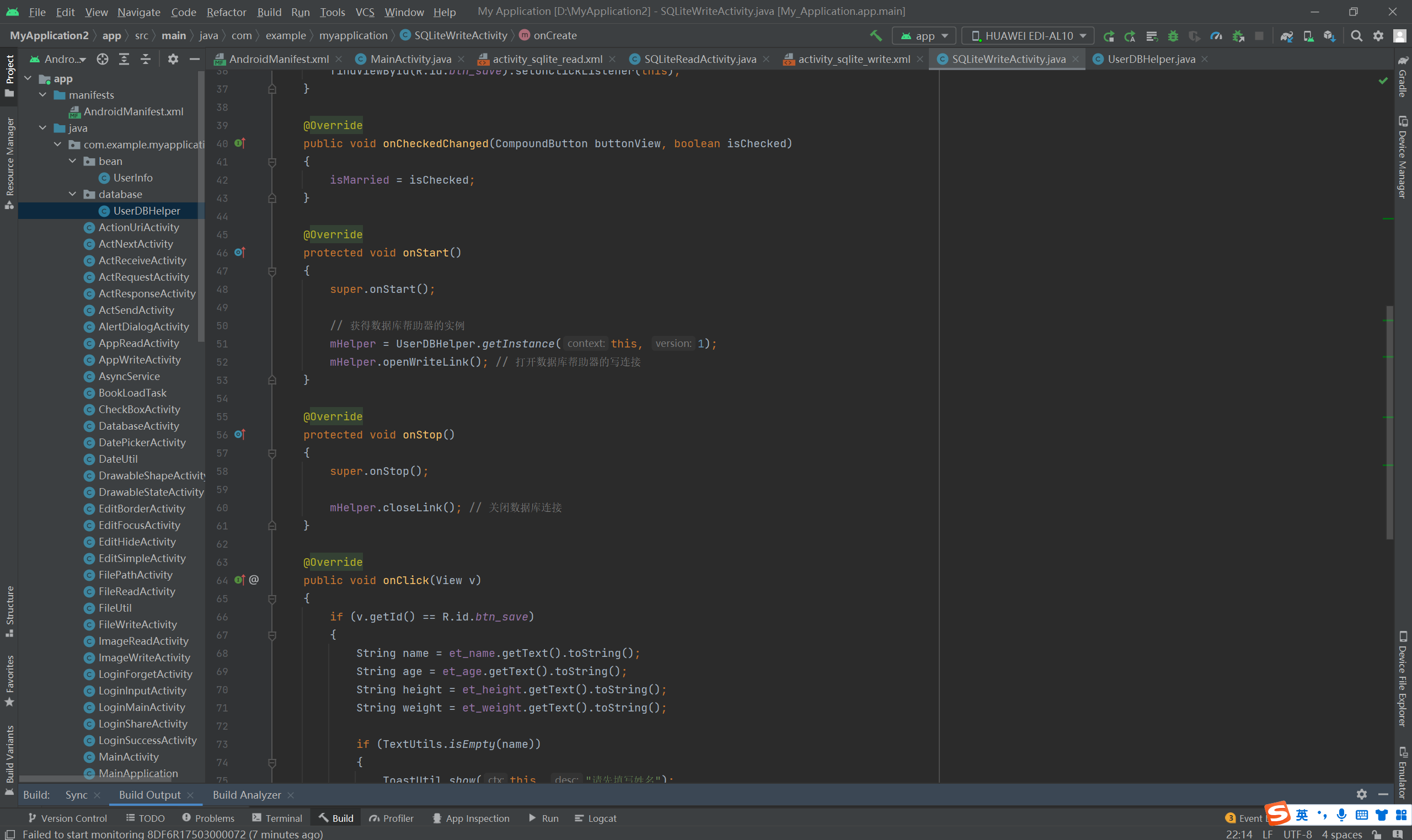The image size is (1412, 840).
Task: Open the Terminal tool window button
Action: tap(277, 818)
